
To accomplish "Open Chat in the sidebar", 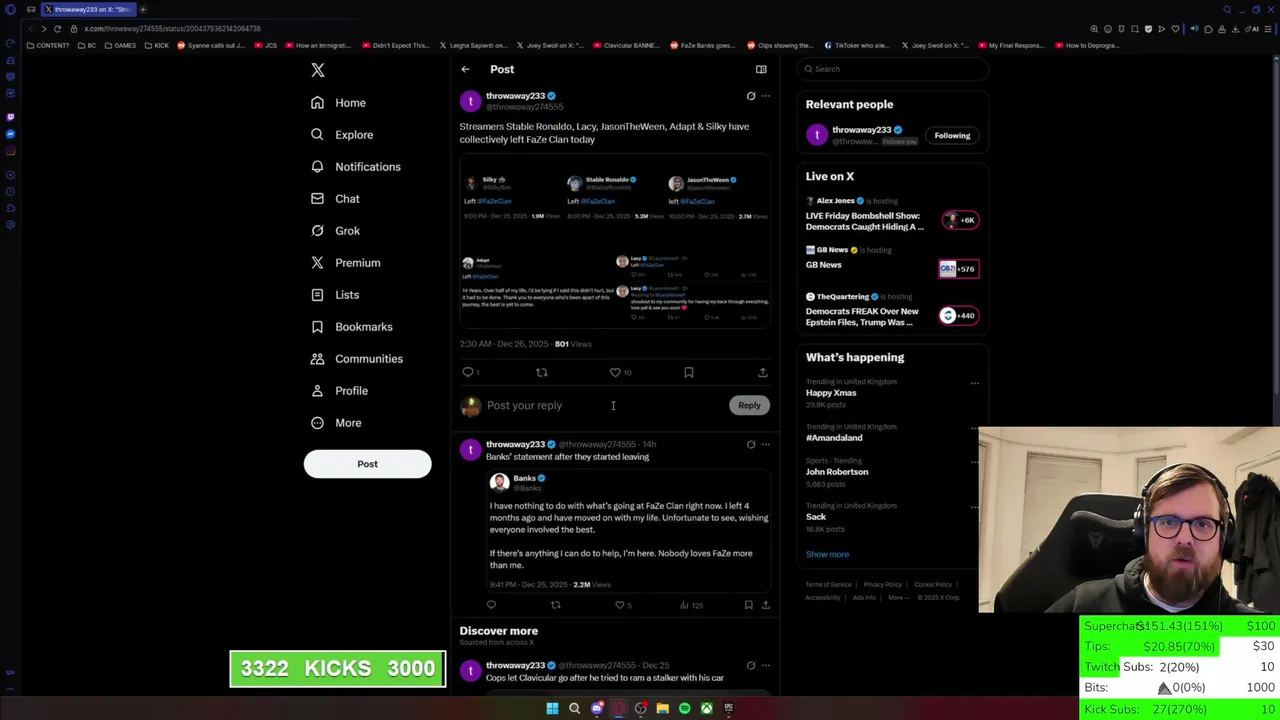I will [x=335, y=199].
